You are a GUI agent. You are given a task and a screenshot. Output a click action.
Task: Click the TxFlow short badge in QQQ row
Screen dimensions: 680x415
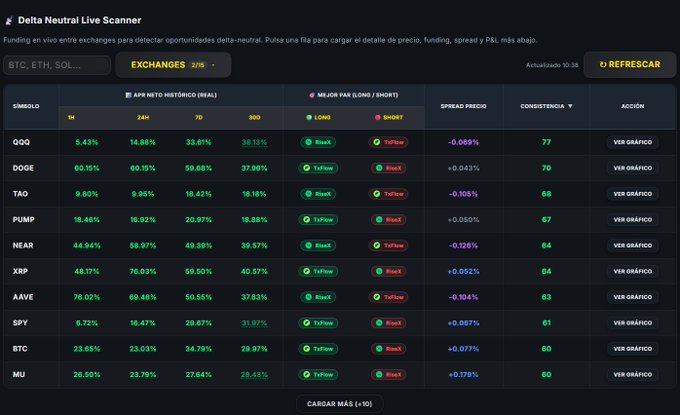[388, 142]
